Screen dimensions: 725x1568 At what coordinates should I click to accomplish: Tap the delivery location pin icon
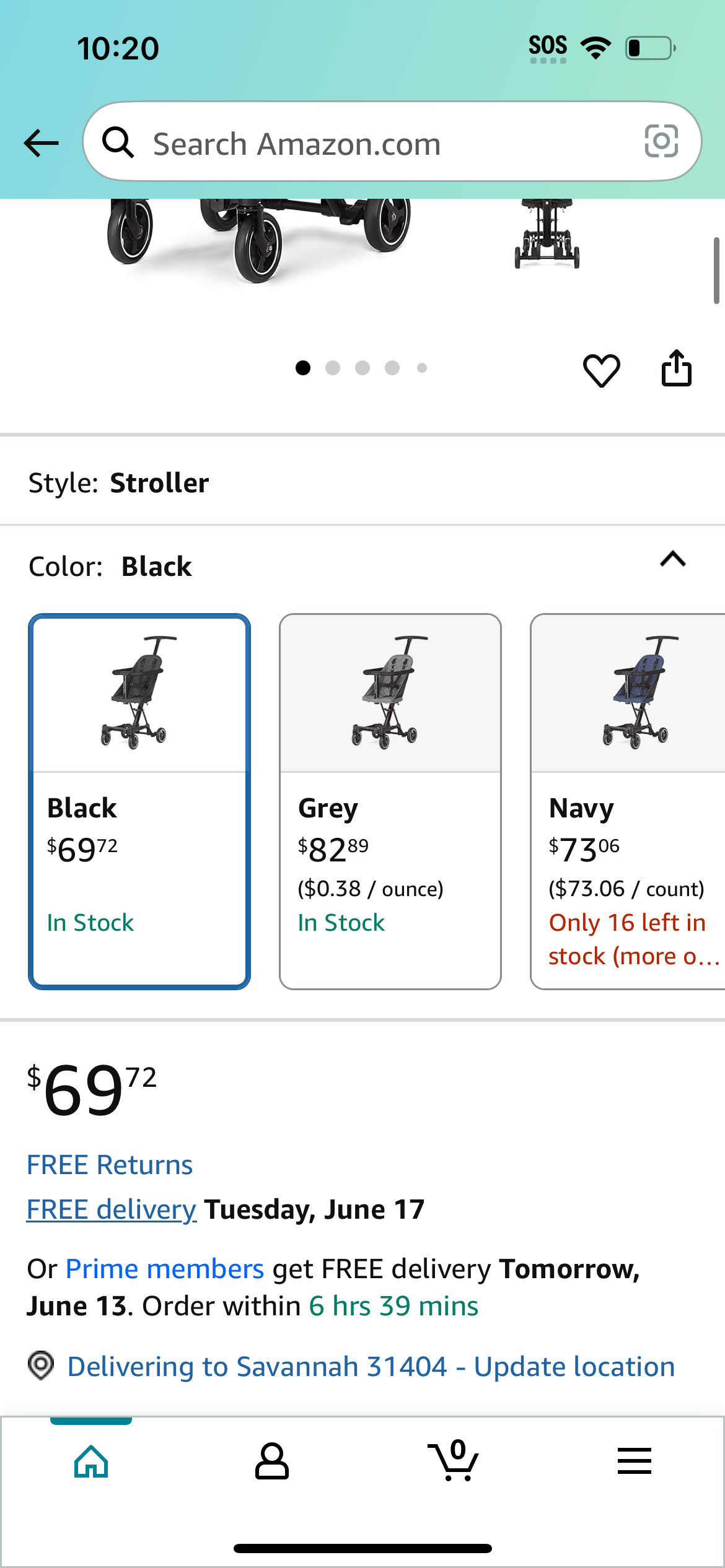[41, 1366]
